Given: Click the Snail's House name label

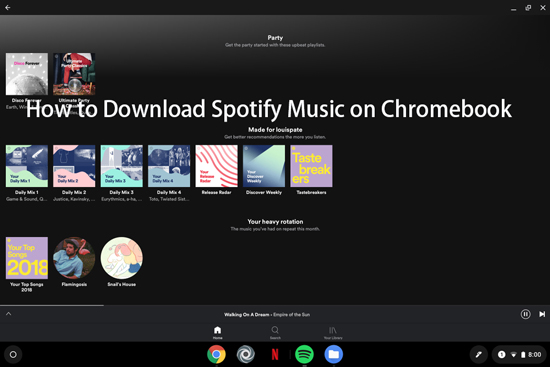Looking at the screenshot, I should [122, 284].
